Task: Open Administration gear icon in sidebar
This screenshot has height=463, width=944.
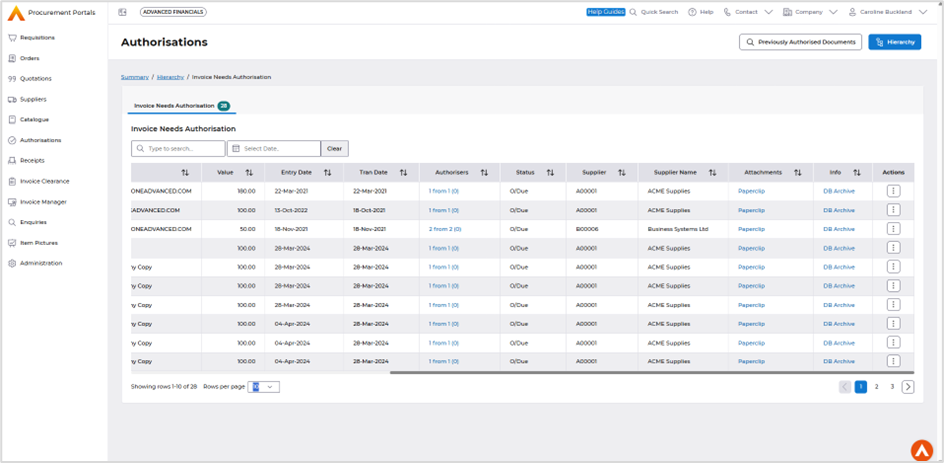Action: click(12, 264)
